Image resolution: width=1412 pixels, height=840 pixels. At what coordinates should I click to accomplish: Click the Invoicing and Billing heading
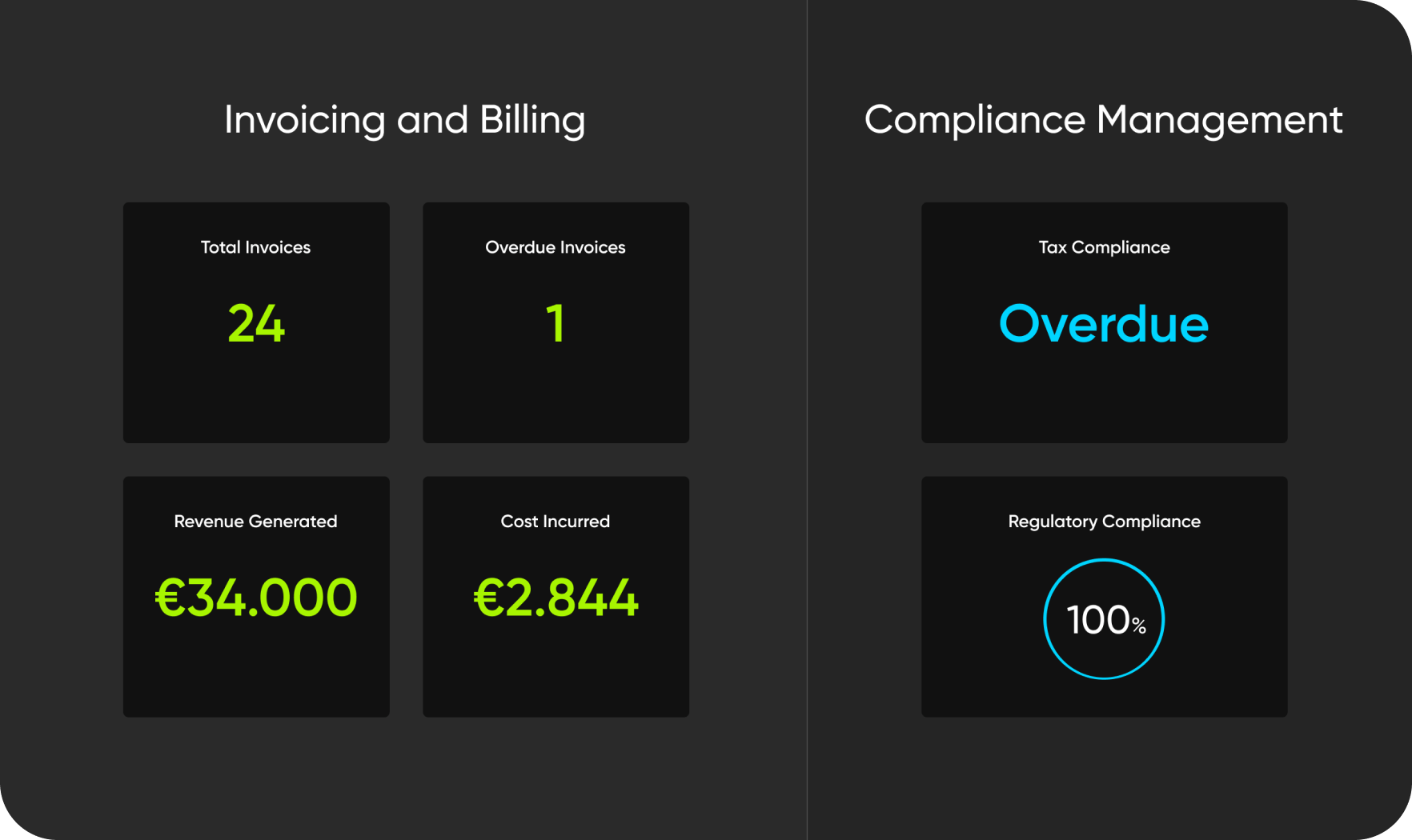[404, 120]
